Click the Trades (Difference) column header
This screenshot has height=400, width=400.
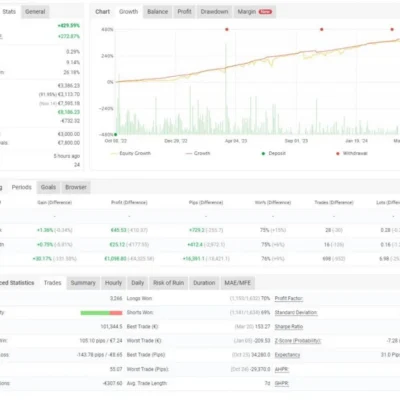point(334,202)
